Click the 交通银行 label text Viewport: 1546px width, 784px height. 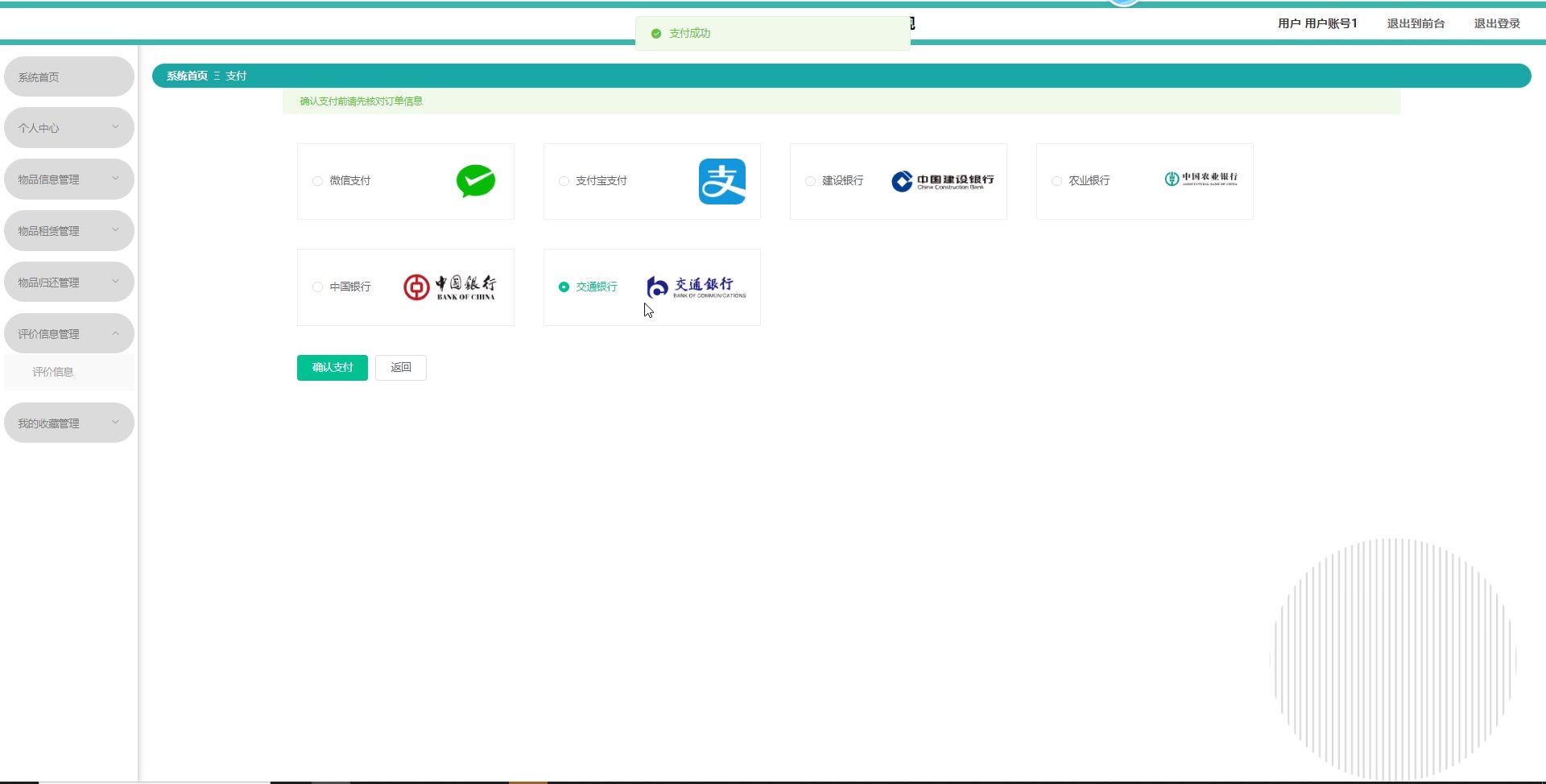click(597, 287)
